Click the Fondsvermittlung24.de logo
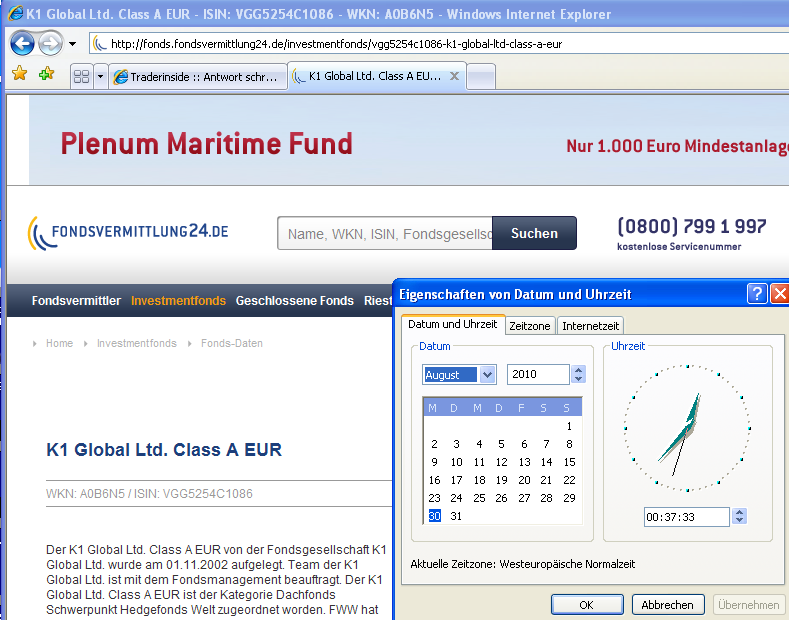Screen dimensions: 789x620 128,232
